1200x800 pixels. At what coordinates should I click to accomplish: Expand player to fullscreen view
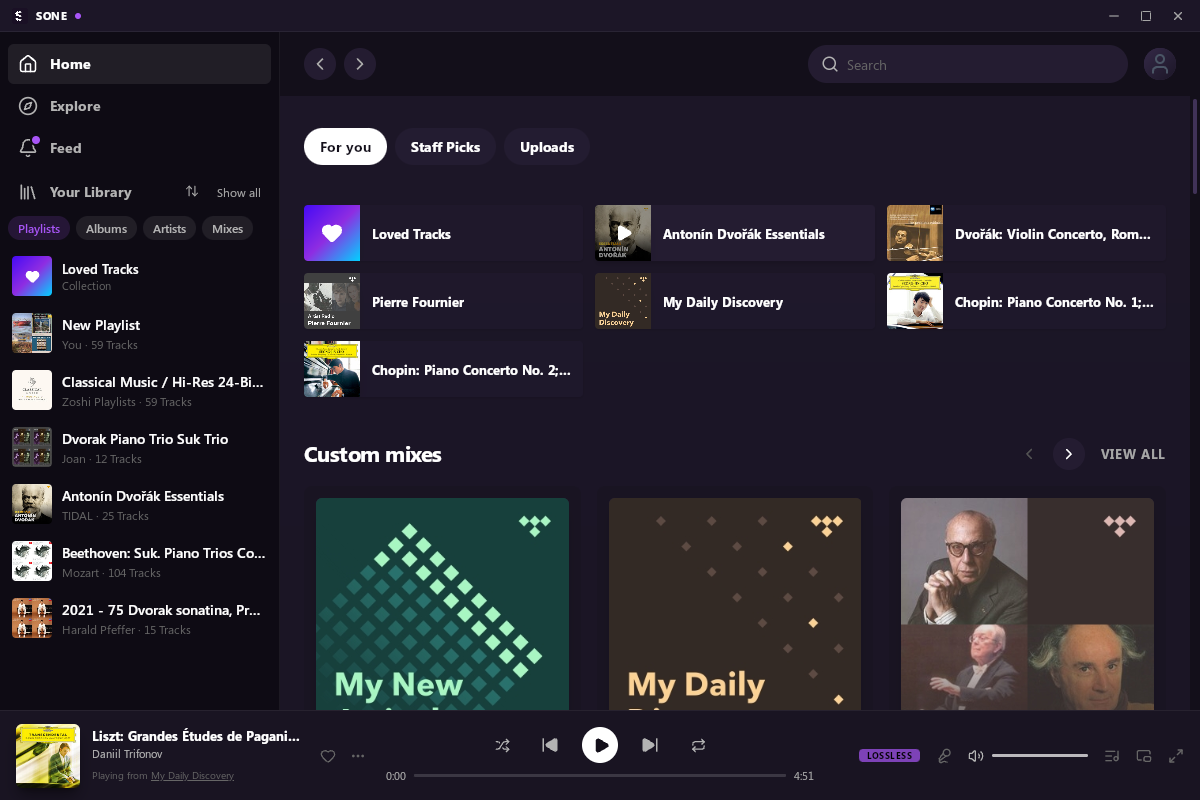coord(1176,756)
